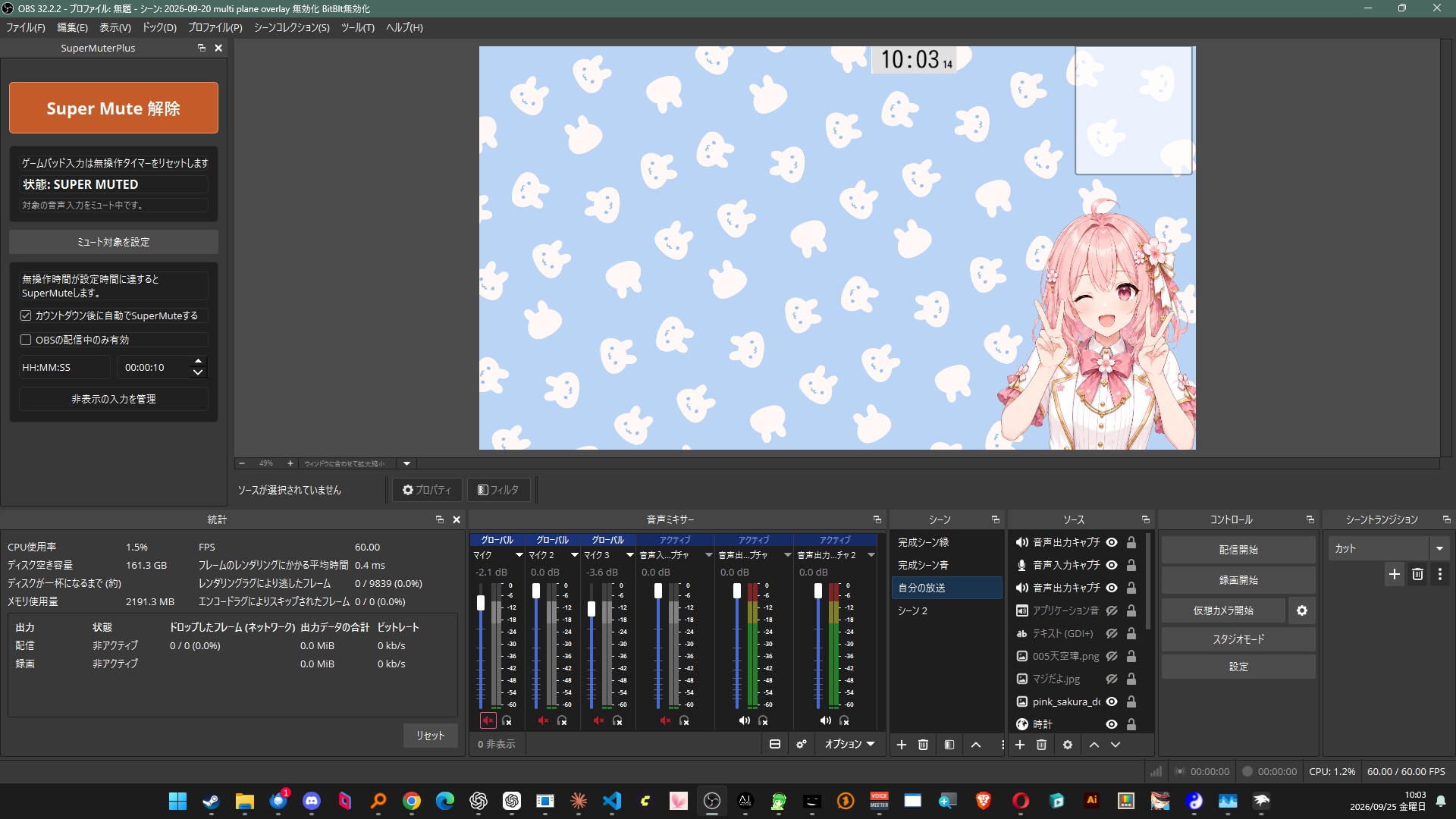Unmute the マイク mixer channel
The image size is (1456, 819).
coord(488,720)
